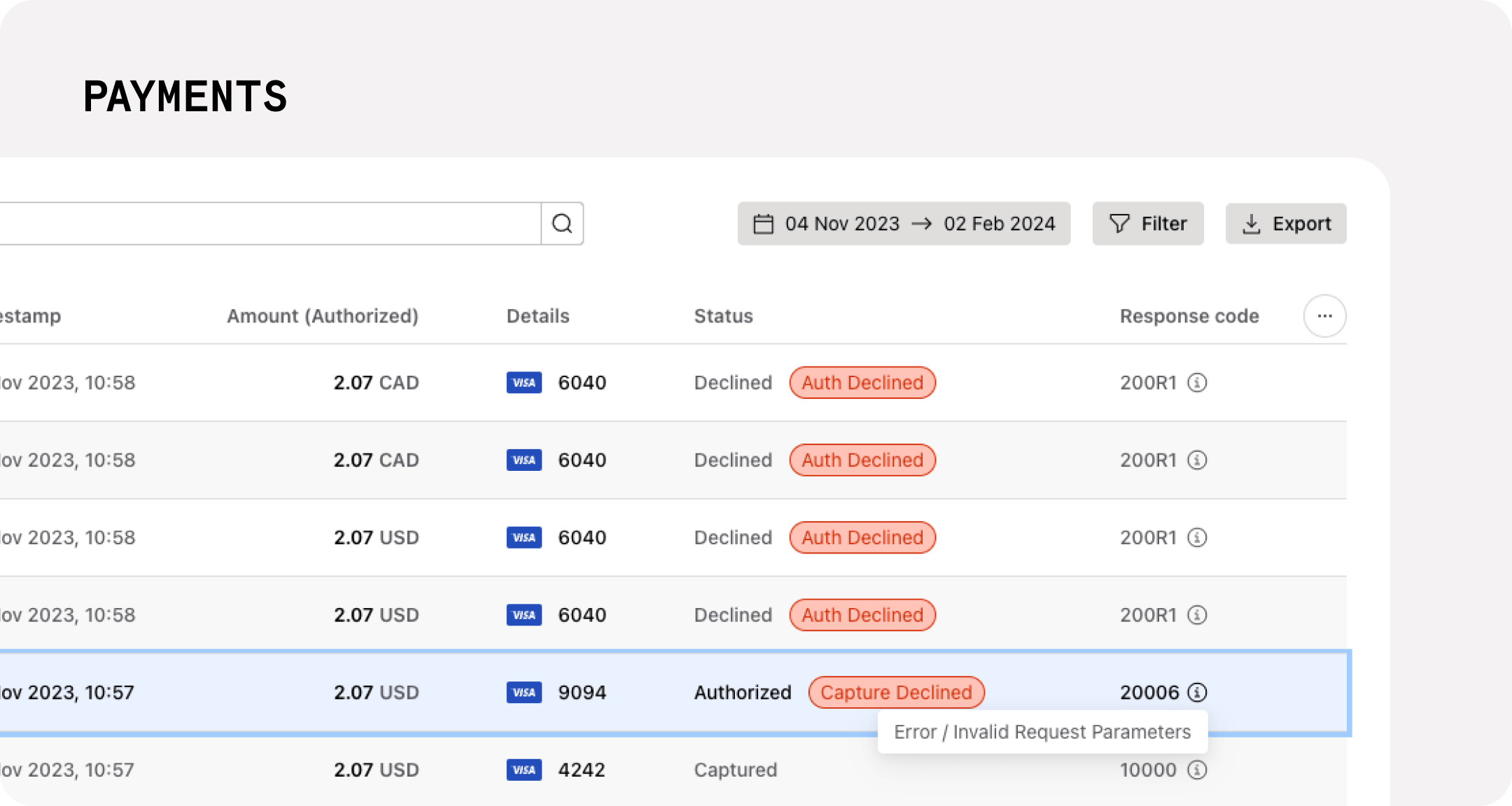Select the Capture Declined status badge
The width and height of the screenshot is (1512, 806).
(896, 692)
